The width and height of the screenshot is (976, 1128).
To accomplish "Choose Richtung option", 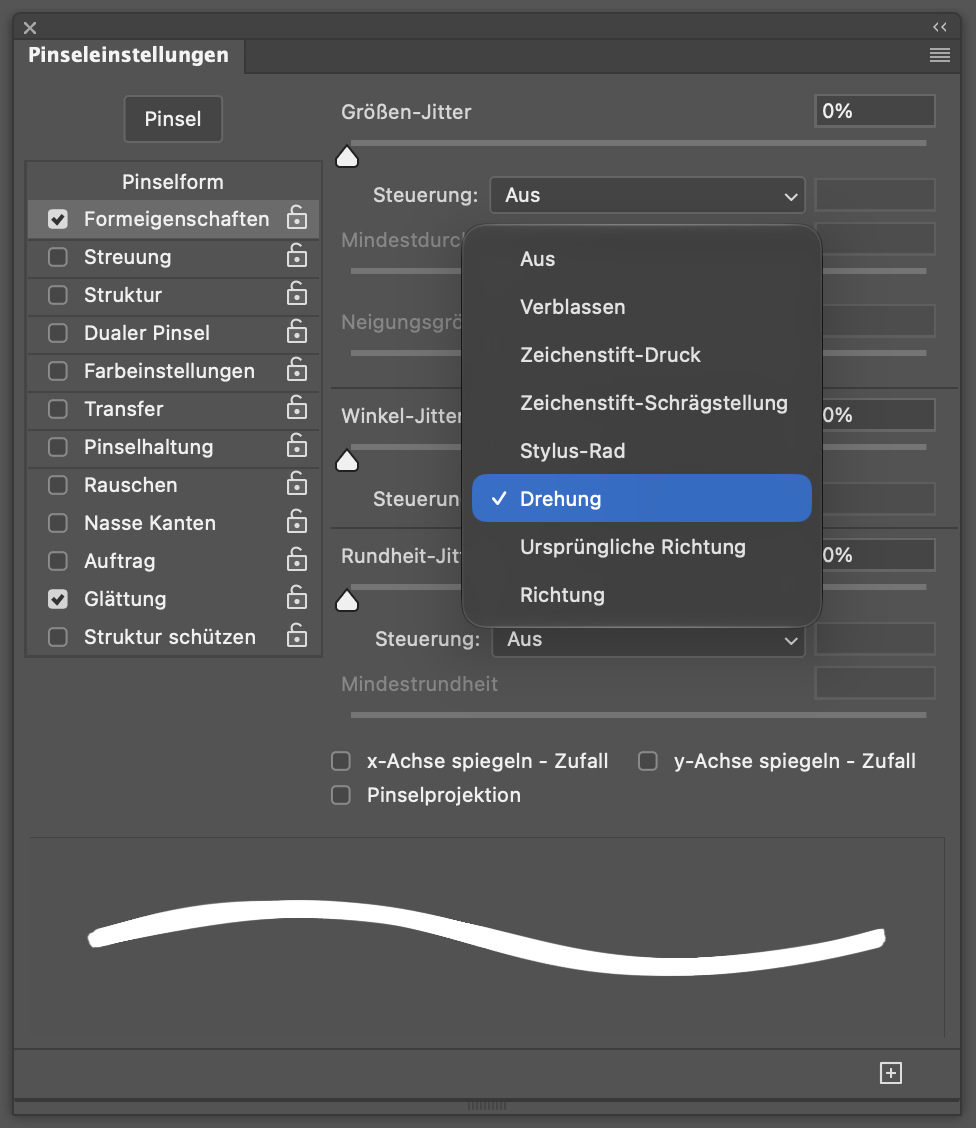I will 642,595.
